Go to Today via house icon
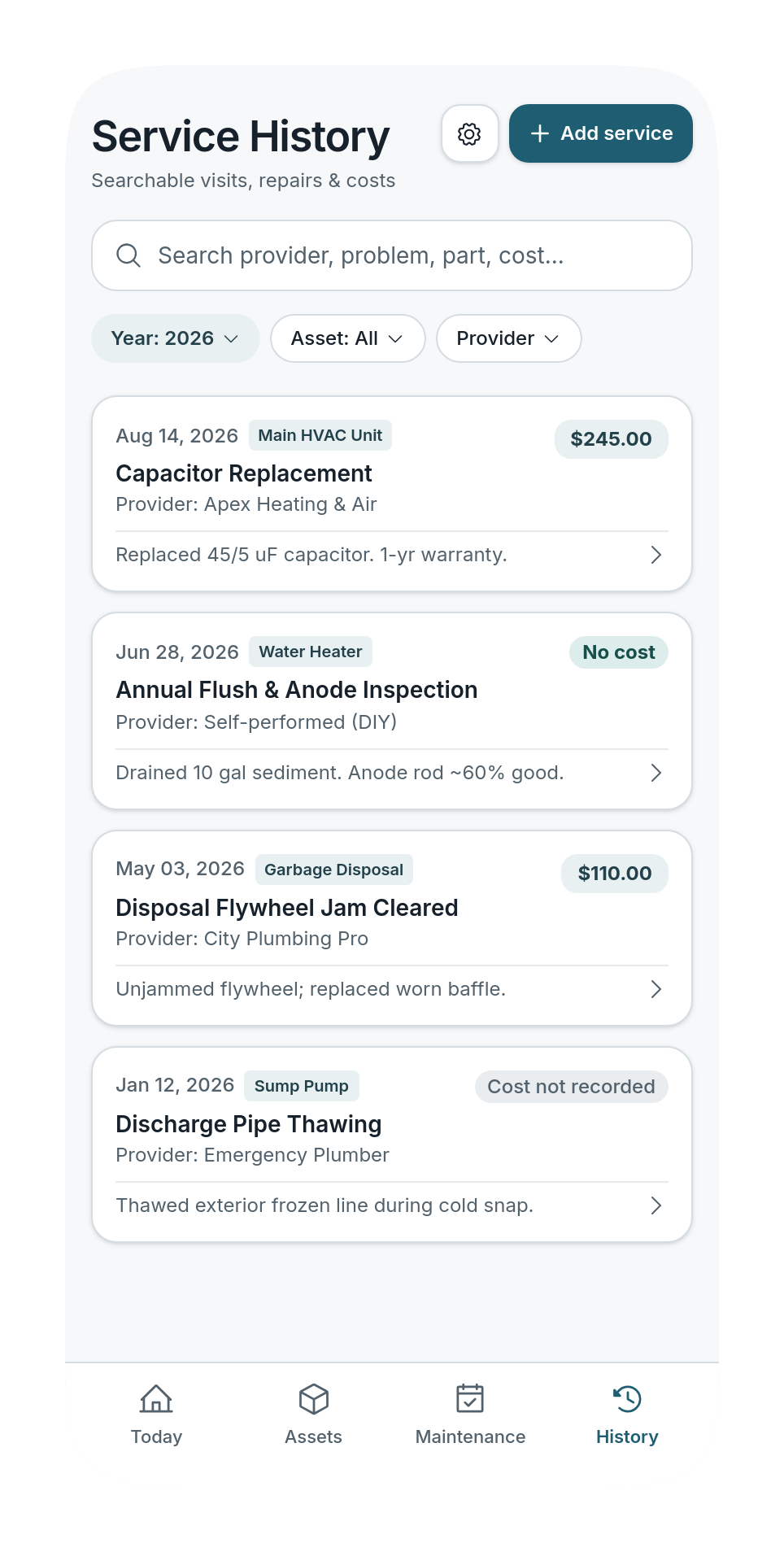Image resolution: width=784 pixels, height=1552 pixels. (x=156, y=1399)
